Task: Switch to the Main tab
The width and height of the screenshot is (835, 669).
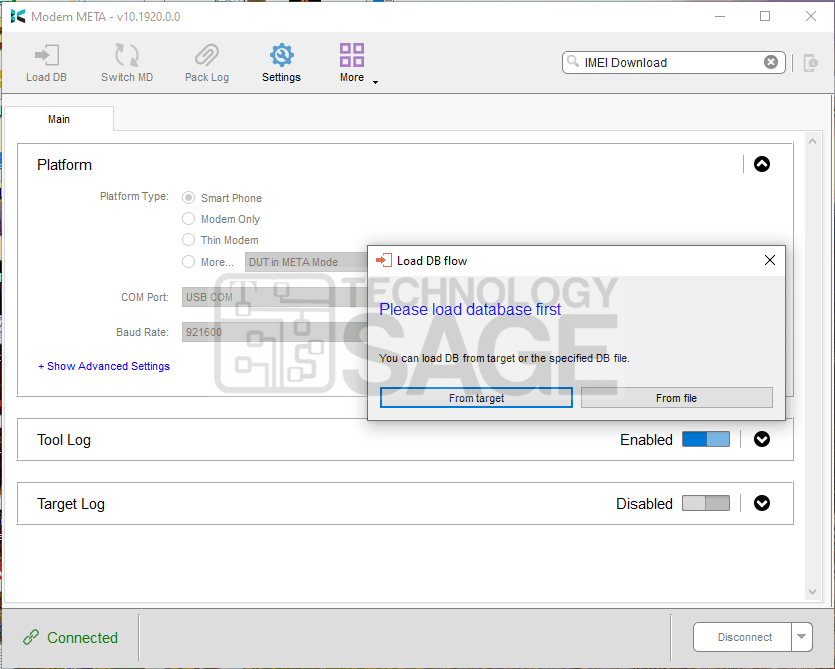Action: [x=59, y=119]
